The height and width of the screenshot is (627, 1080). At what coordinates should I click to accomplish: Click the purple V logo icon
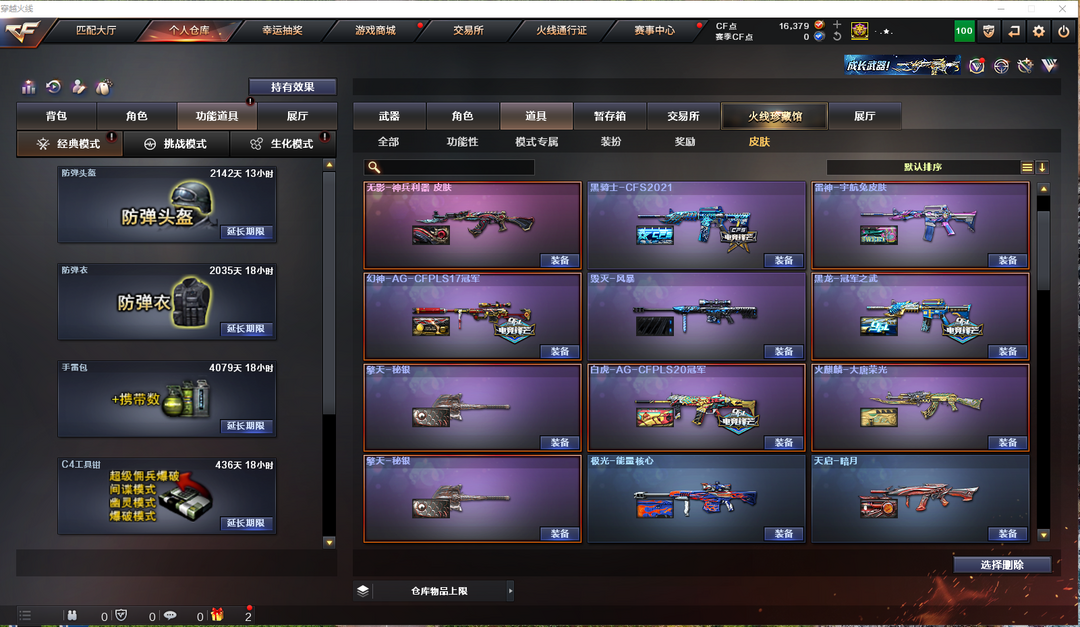[1049, 65]
